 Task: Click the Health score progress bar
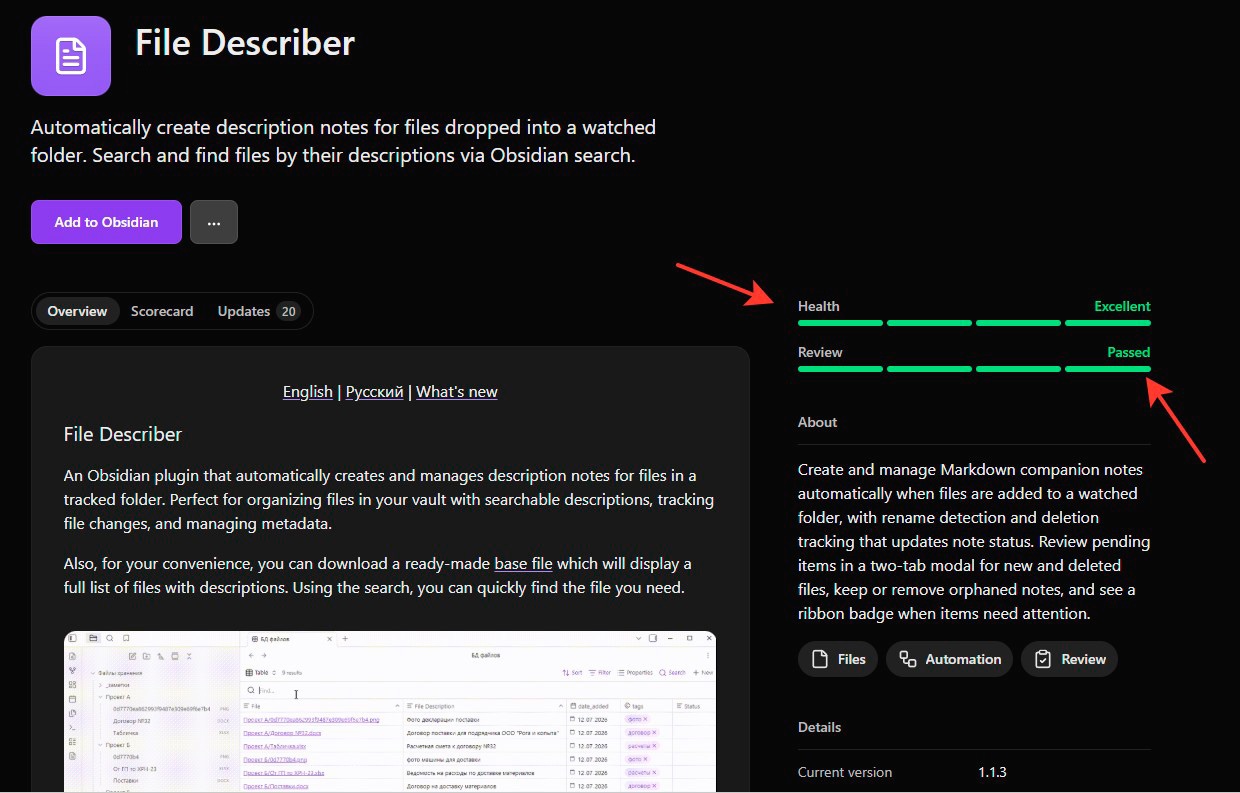tap(974, 323)
